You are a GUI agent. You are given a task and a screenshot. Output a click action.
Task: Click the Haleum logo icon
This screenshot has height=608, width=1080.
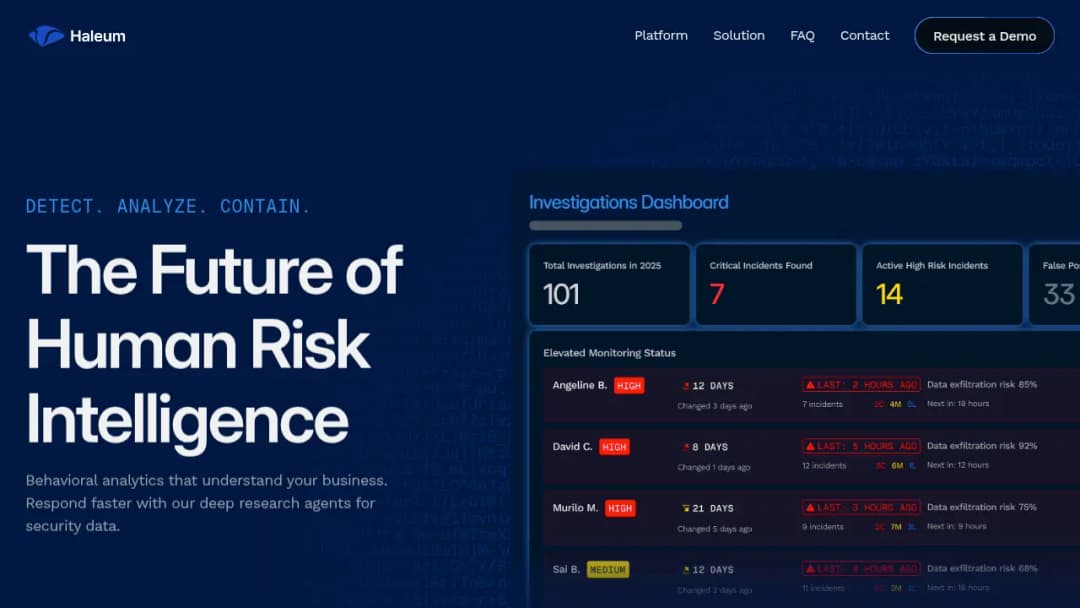point(45,36)
